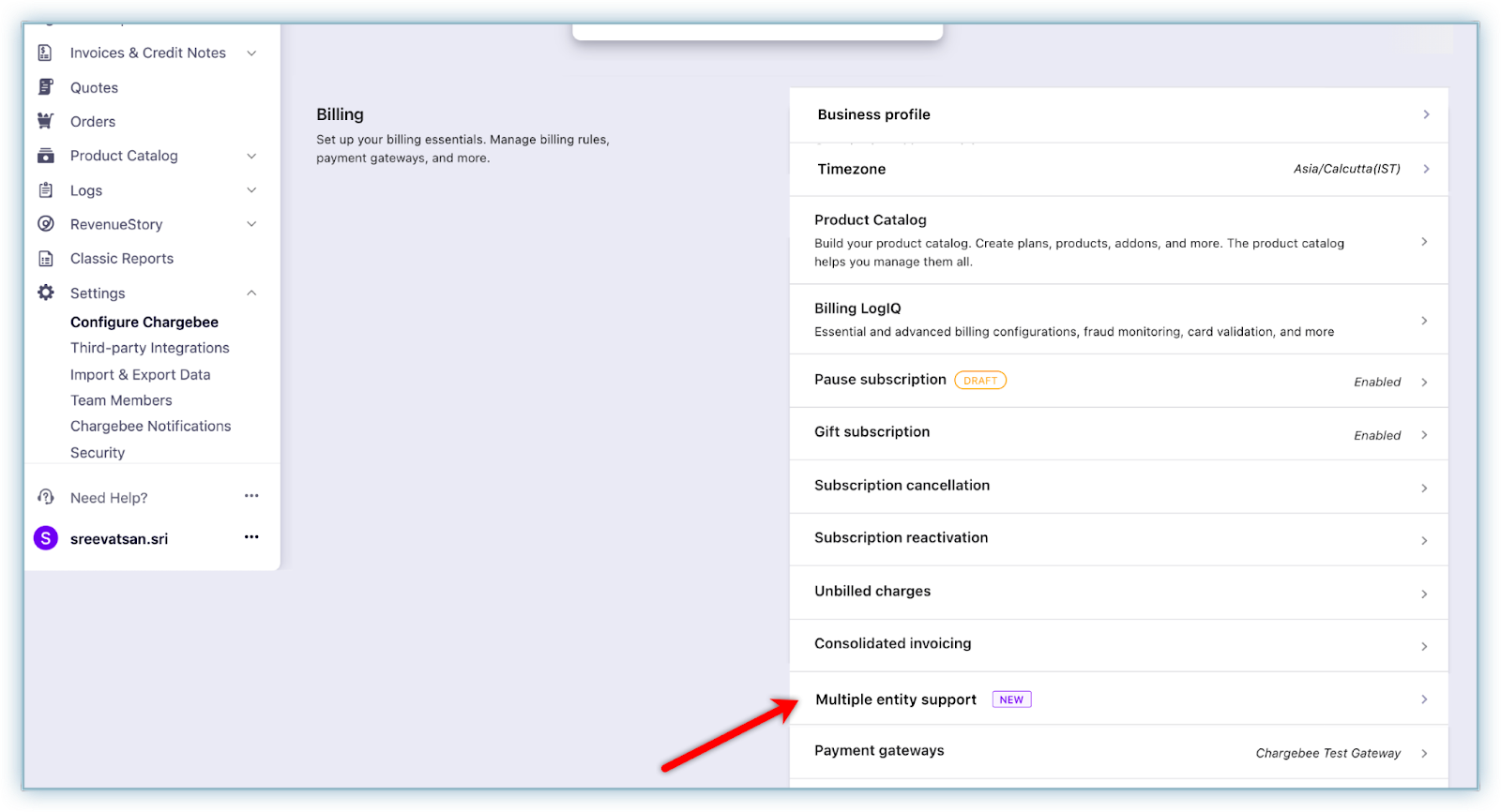
Task: Open Subscription reactivation settings
Action: point(1119,539)
